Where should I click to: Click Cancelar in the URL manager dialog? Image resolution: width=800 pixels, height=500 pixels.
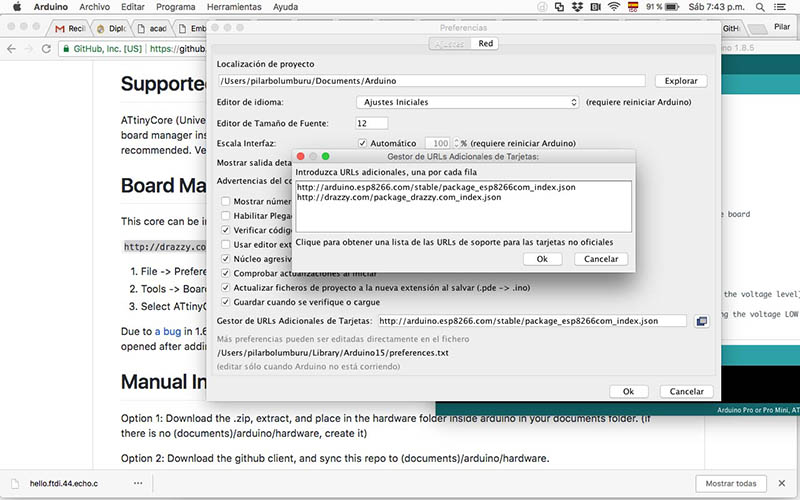(x=601, y=259)
